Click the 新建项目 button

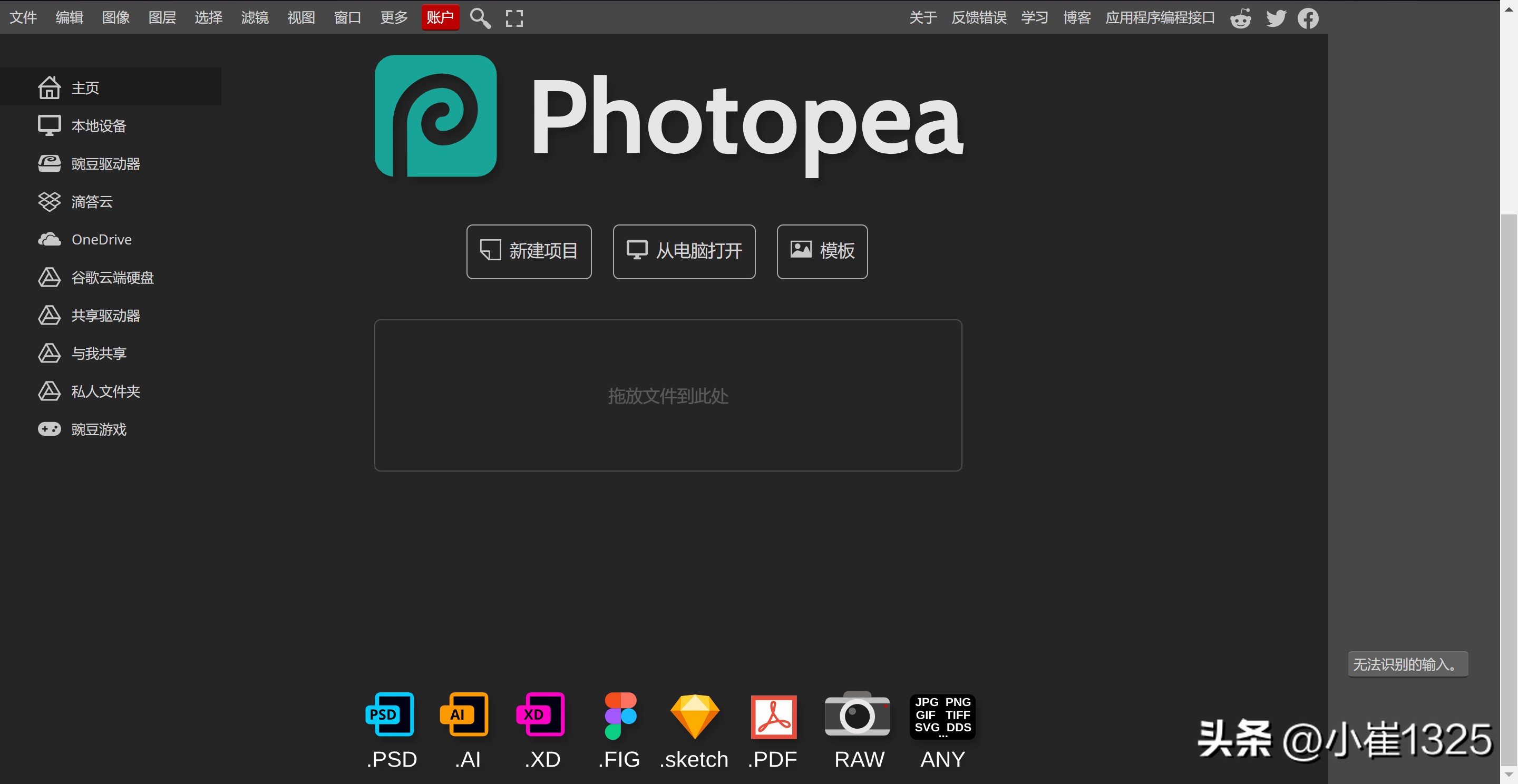tap(529, 251)
